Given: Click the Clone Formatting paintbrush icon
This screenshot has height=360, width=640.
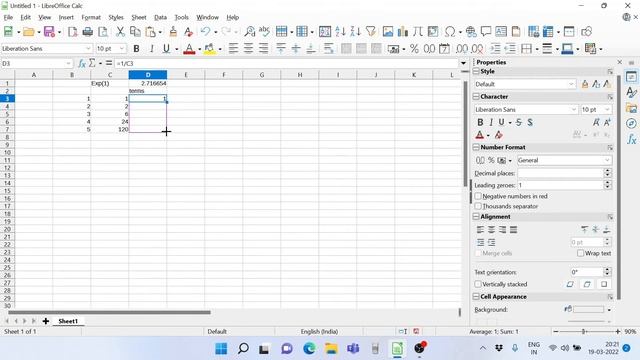Looking at the screenshot, I should point(173,31).
